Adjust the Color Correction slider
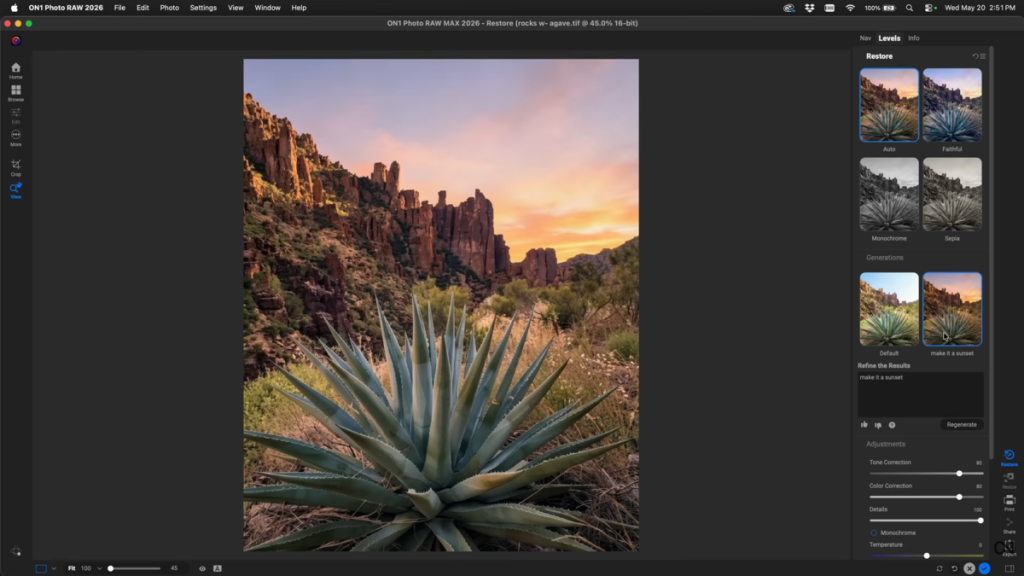Image resolution: width=1024 pixels, height=576 pixels. (926, 497)
